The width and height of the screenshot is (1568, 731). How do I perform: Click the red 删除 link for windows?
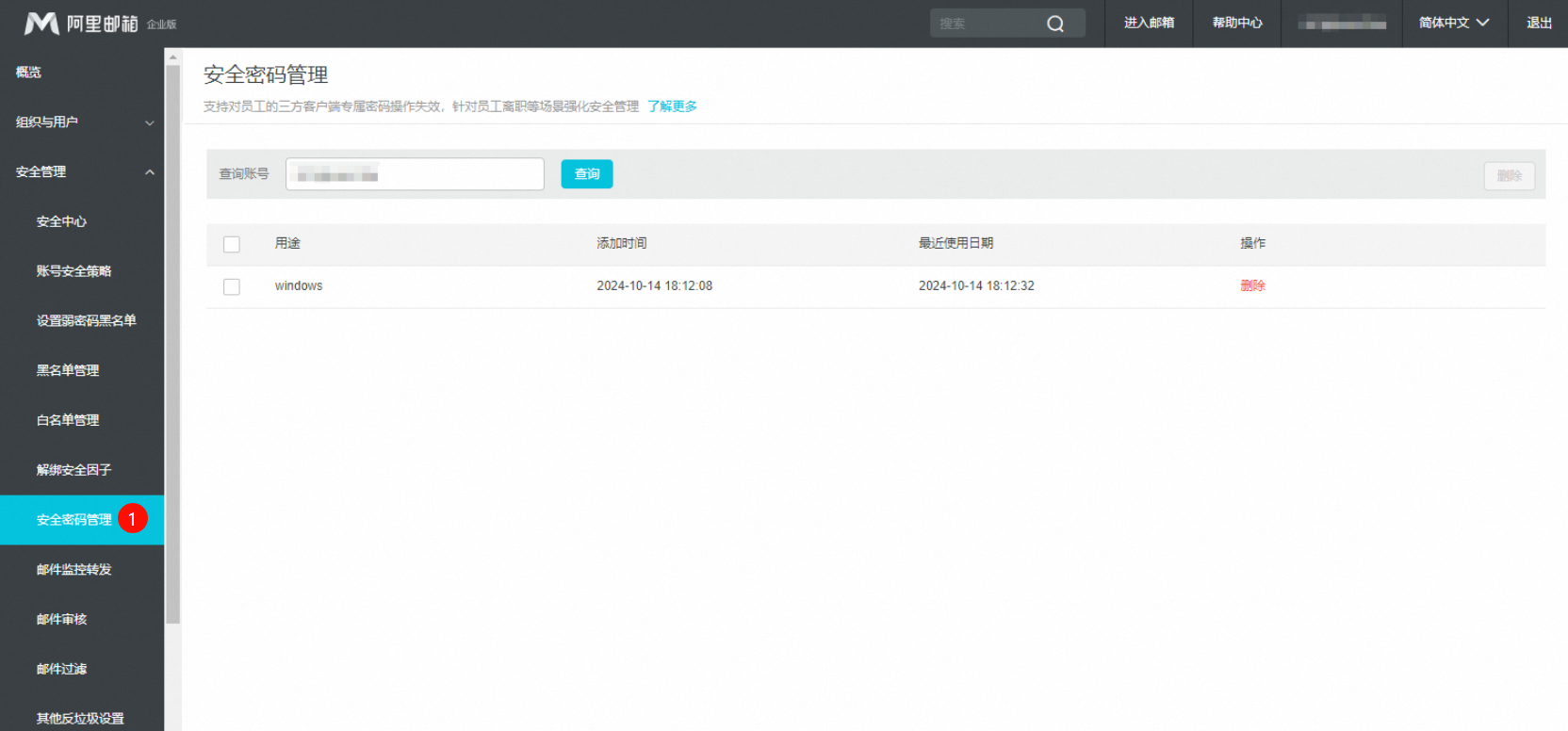click(1252, 285)
